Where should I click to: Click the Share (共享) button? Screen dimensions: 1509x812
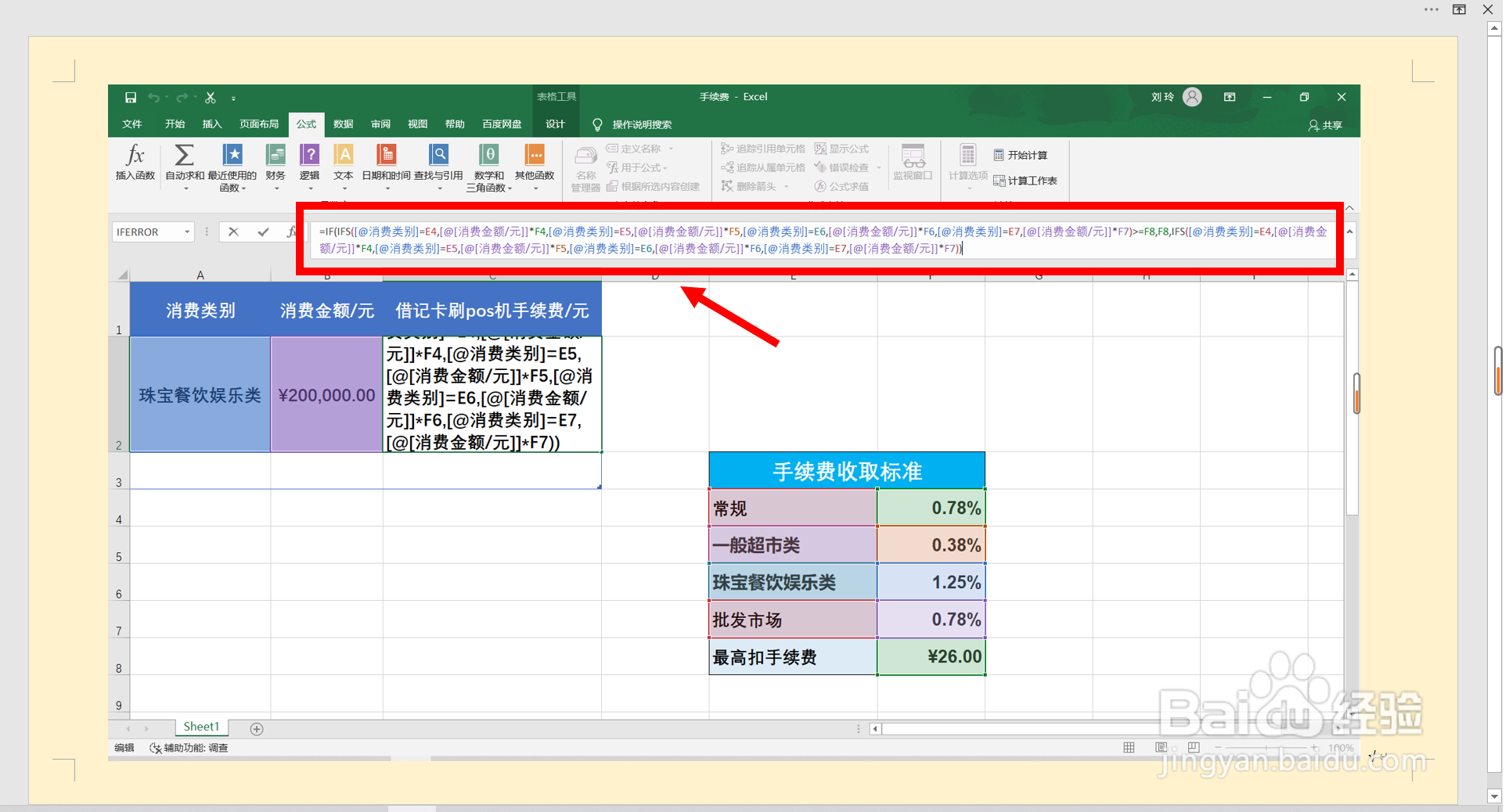point(1325,125)
